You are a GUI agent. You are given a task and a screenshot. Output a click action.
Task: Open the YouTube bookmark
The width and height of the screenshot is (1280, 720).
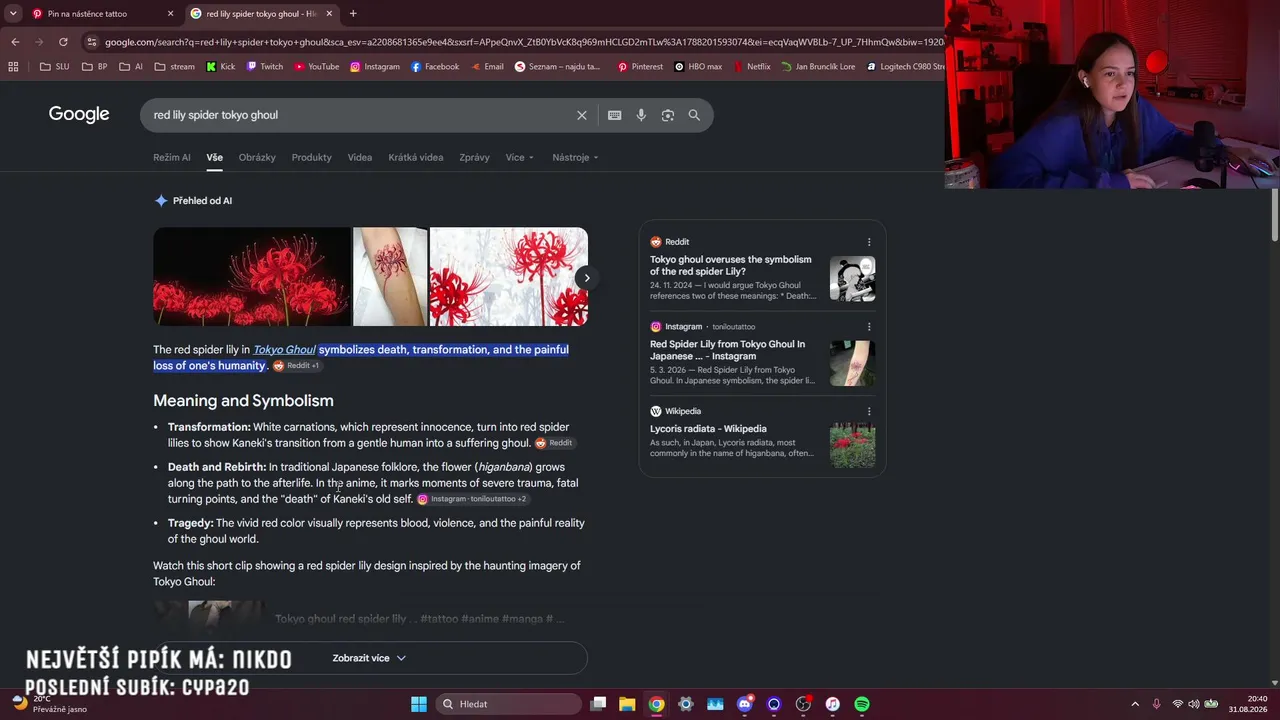(317, 67)
